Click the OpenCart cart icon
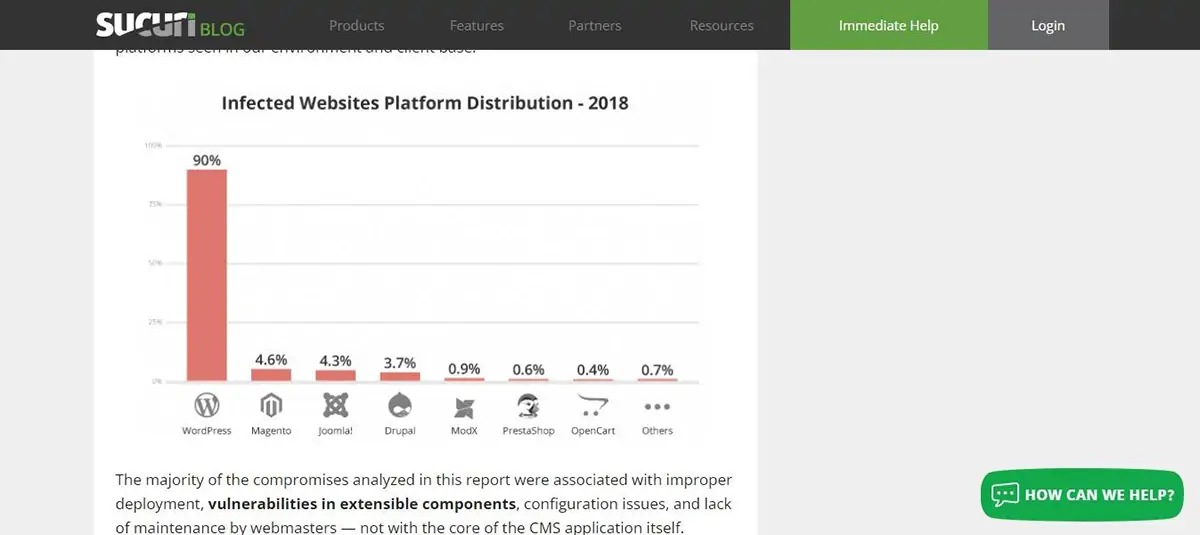The height and width of the screenshot is (535, 1200). pyautogui.click(x=593, y=405)
